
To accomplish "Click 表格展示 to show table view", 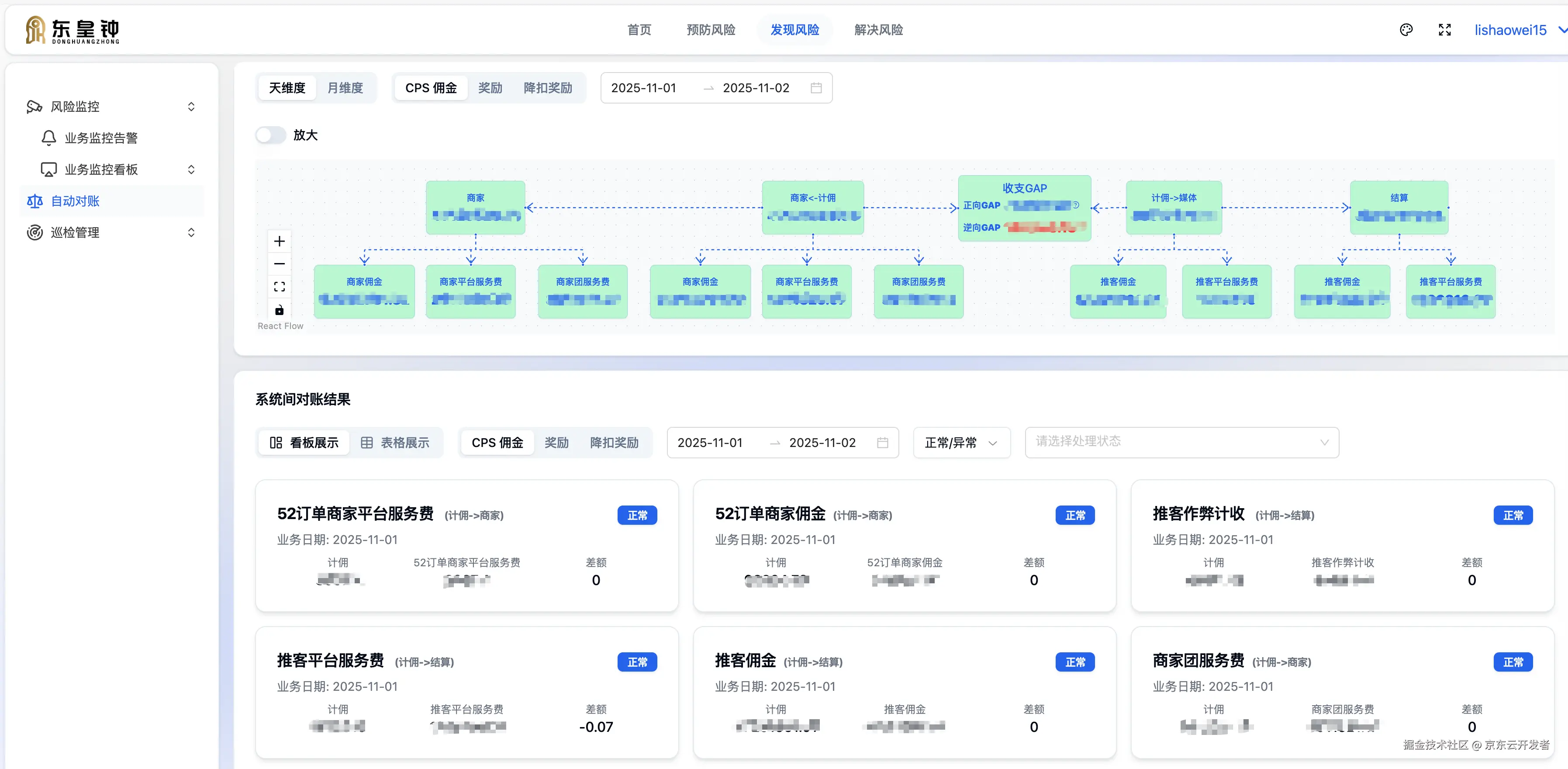I will click(398, 443).
